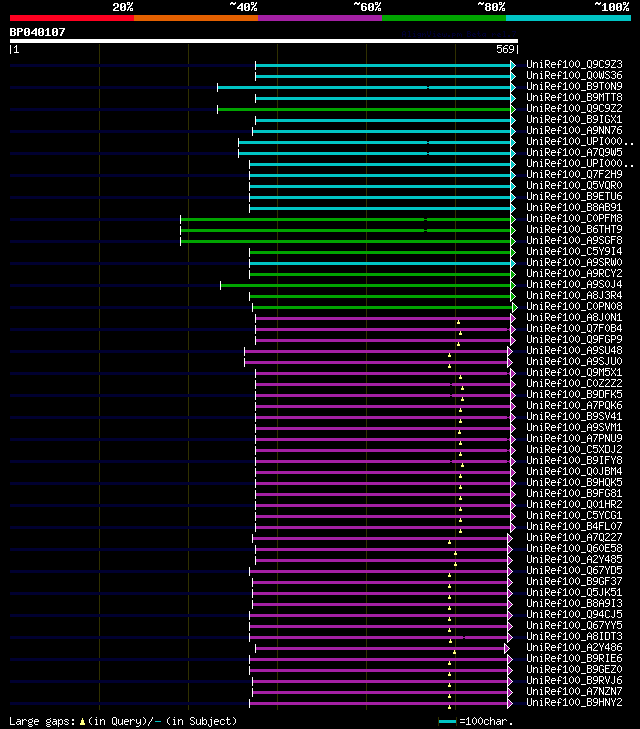
Task: Select the UniRef100_B9GF37 label
Action: click(574, 582)
